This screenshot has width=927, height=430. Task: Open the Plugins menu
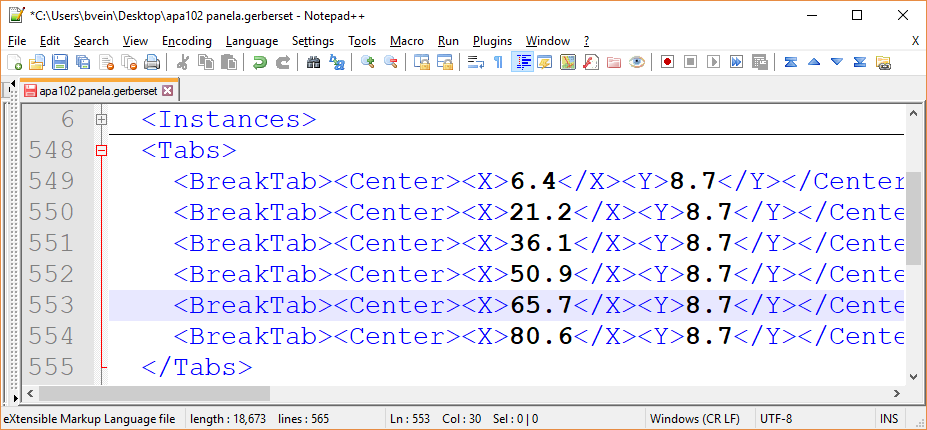pyautogui.click(x=492, y=41)
